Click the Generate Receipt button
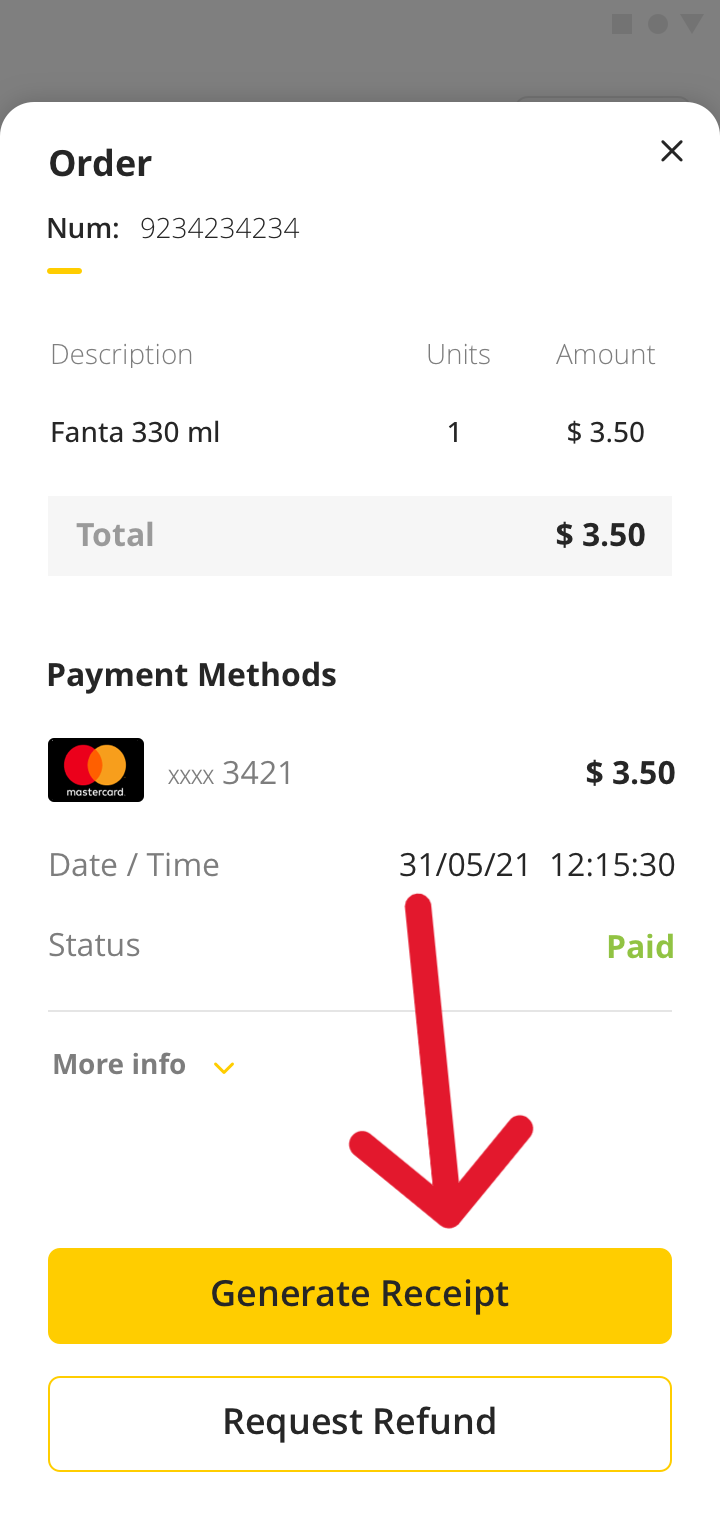 click(x=360, y=1295)
